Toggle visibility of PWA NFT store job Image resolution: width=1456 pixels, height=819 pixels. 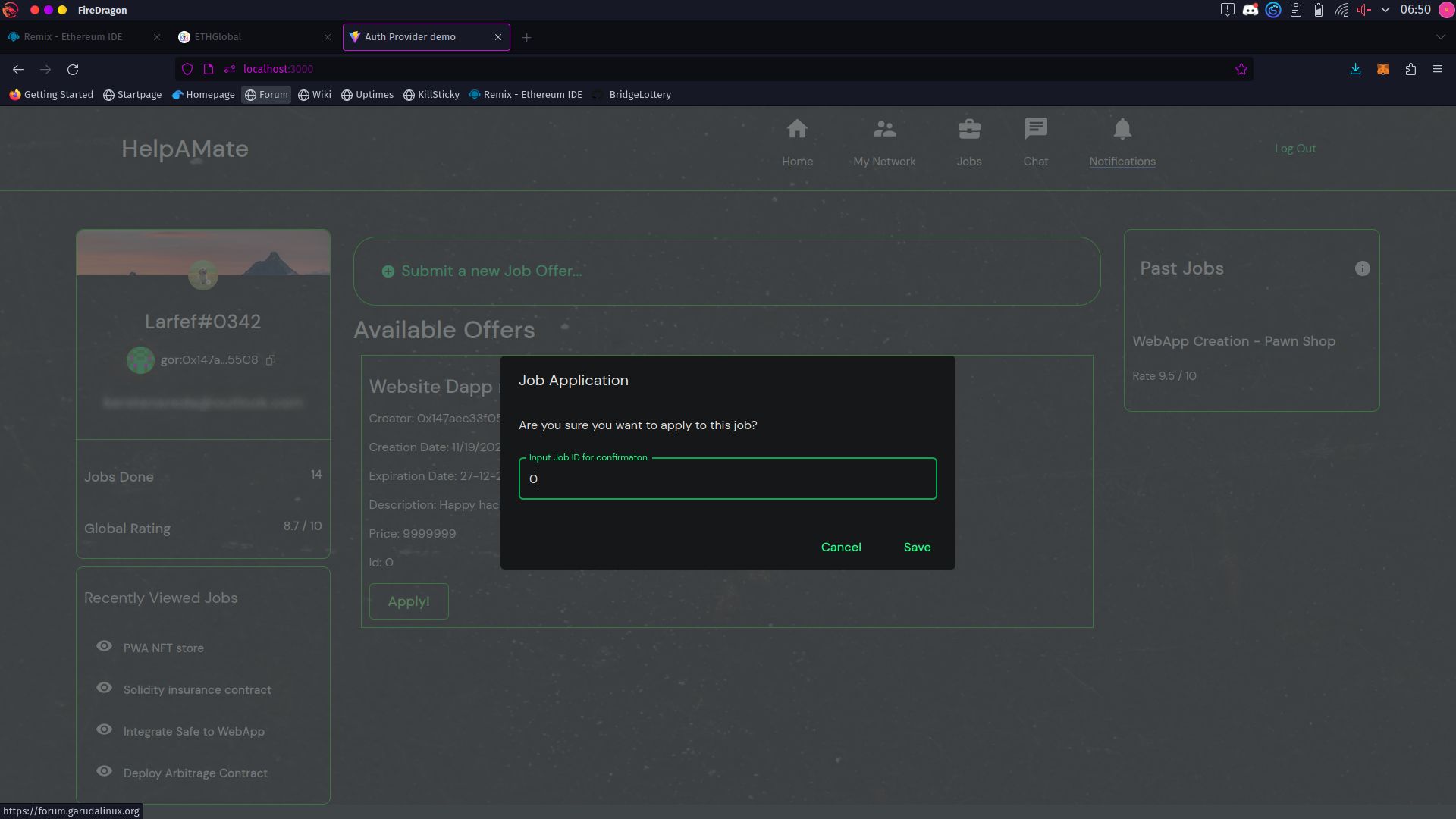104,646
